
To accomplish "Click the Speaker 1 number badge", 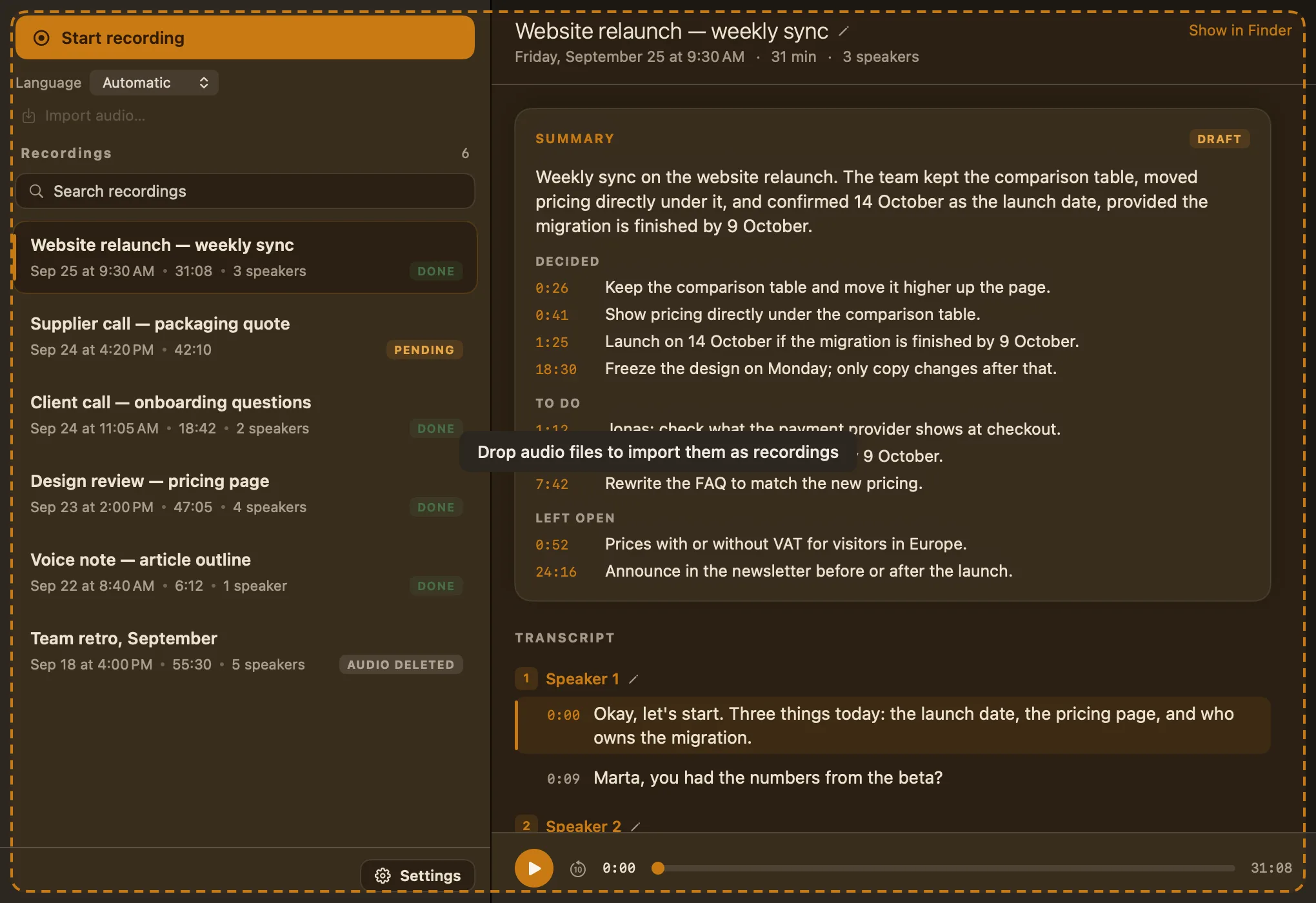I will (x=526, y=678).
